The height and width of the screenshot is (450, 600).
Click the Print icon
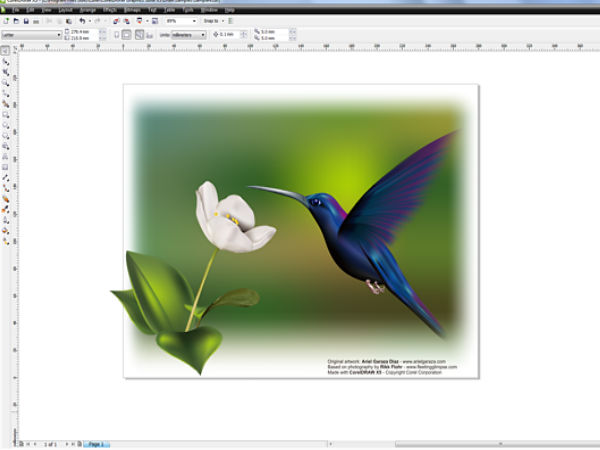coord(36,21)
